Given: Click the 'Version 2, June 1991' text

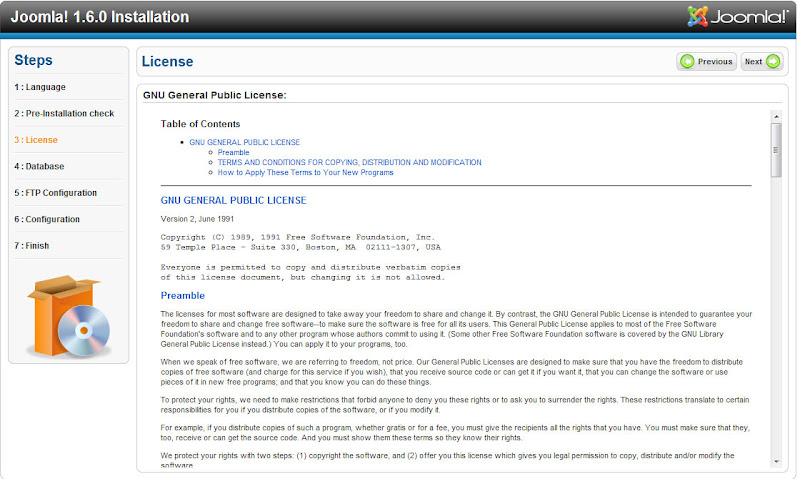Looking at the screenshot, I should [x=197, y=219].
